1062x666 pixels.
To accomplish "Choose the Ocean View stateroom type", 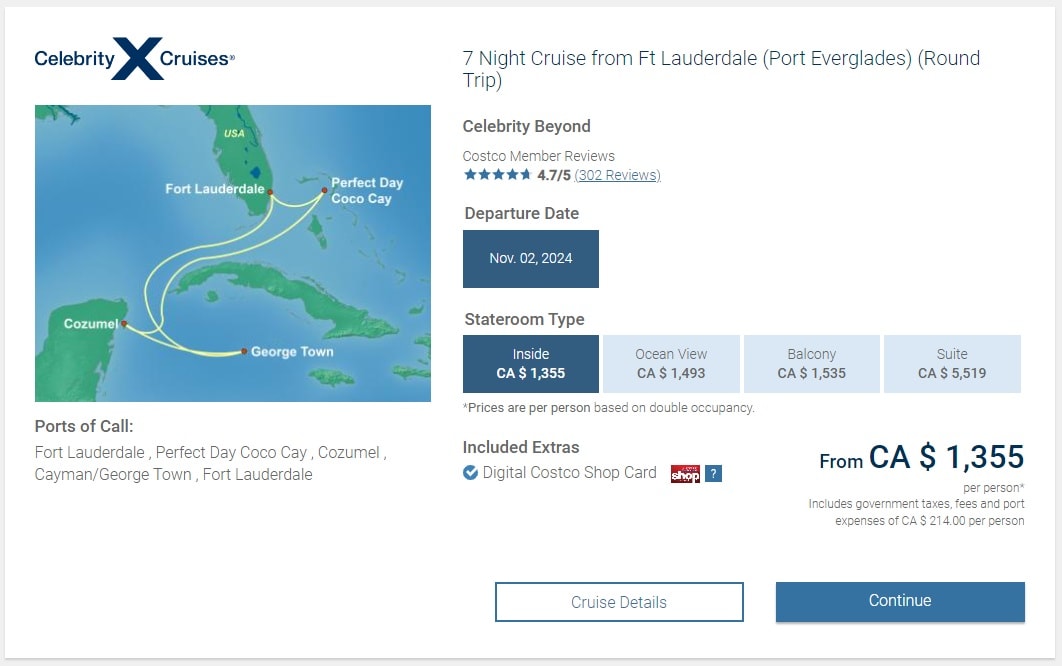I will [x=671, y=364].
